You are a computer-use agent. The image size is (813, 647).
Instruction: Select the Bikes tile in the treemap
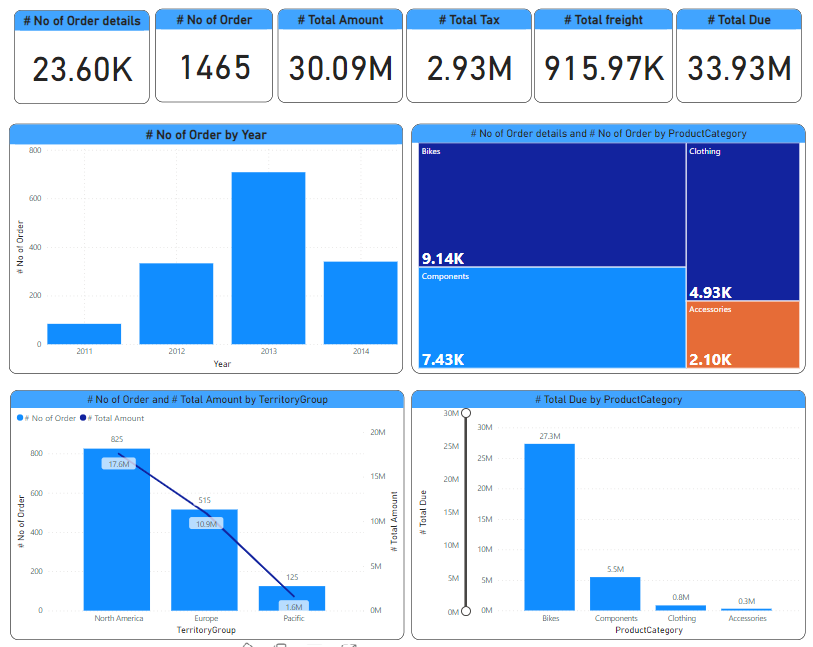551,205
